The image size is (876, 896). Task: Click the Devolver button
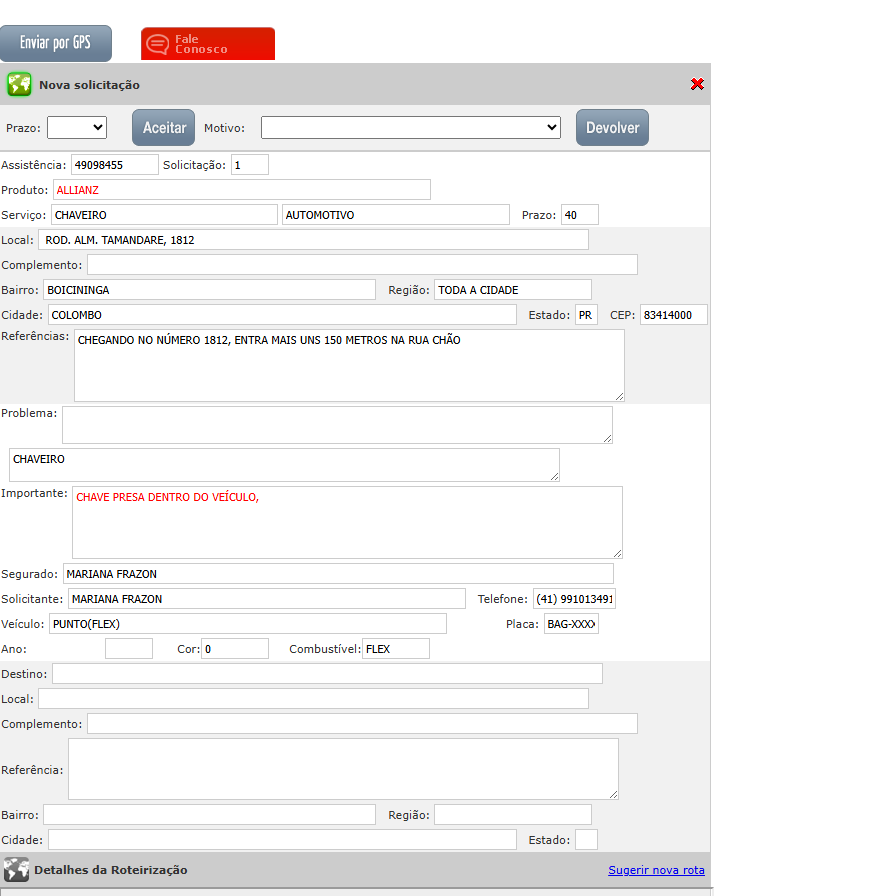pyautogui.click(x=613, y=127)
